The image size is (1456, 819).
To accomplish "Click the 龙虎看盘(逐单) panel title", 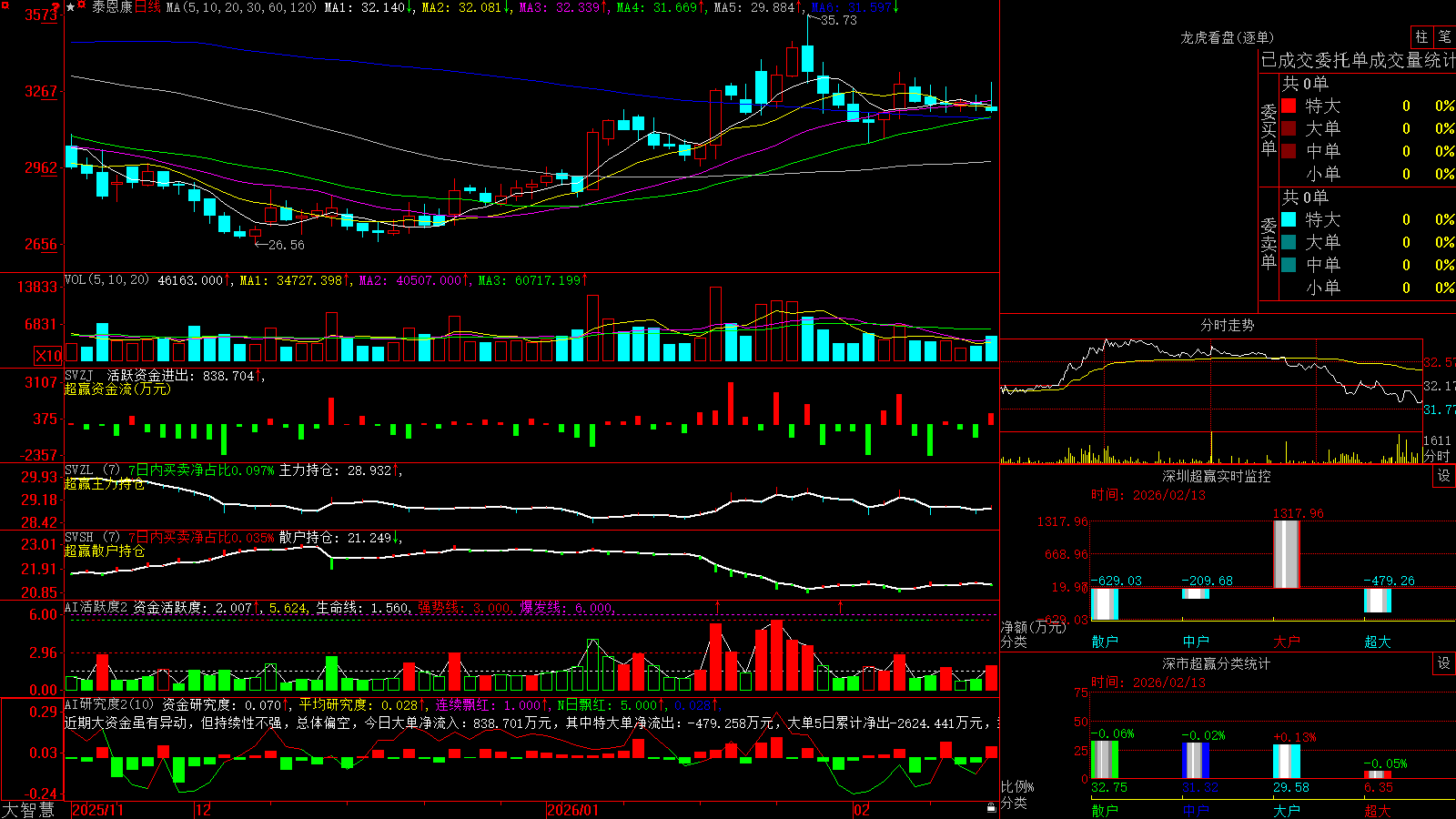I will [1227, 37].
